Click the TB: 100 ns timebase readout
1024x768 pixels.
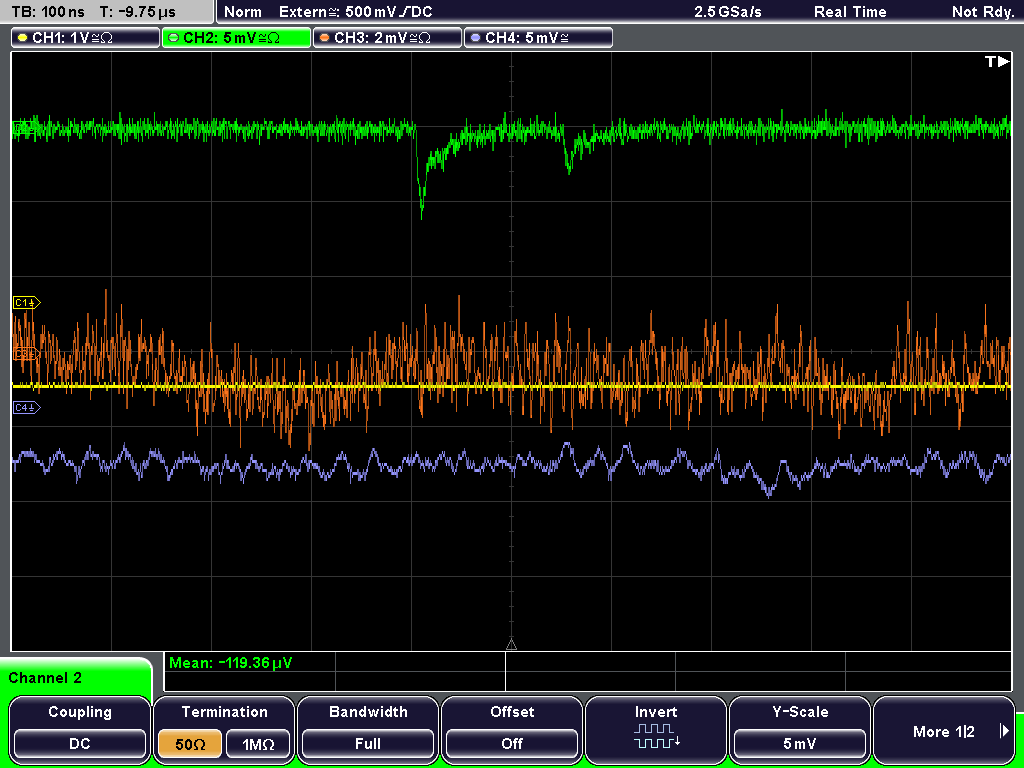(x=48, y=12)
